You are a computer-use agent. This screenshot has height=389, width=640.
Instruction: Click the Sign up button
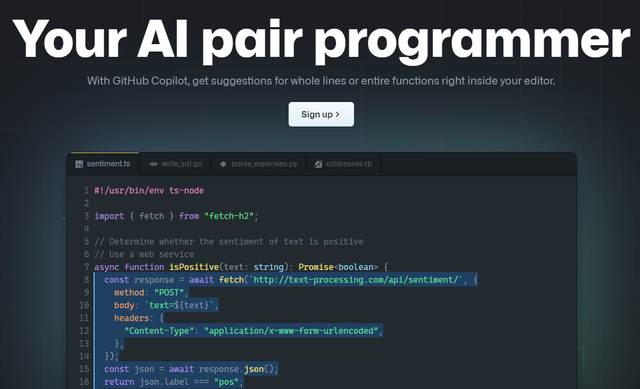[x=321, y=114]
